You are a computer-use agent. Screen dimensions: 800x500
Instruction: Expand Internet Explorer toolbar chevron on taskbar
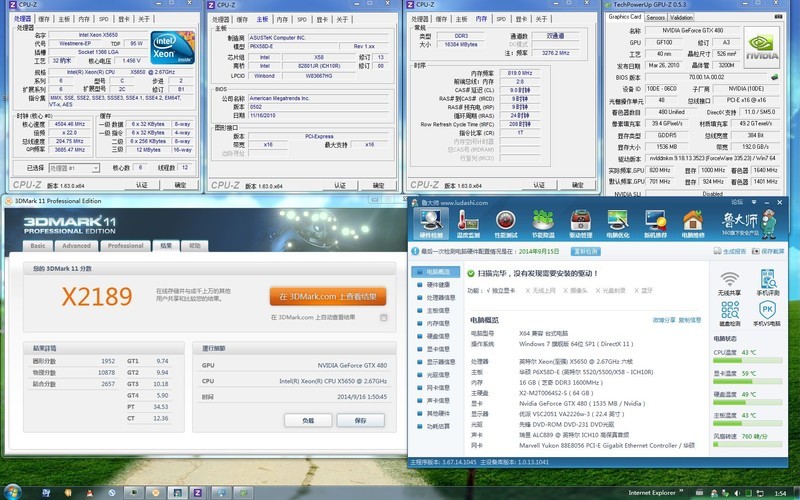pyautogui.click(x=682, y=492)
